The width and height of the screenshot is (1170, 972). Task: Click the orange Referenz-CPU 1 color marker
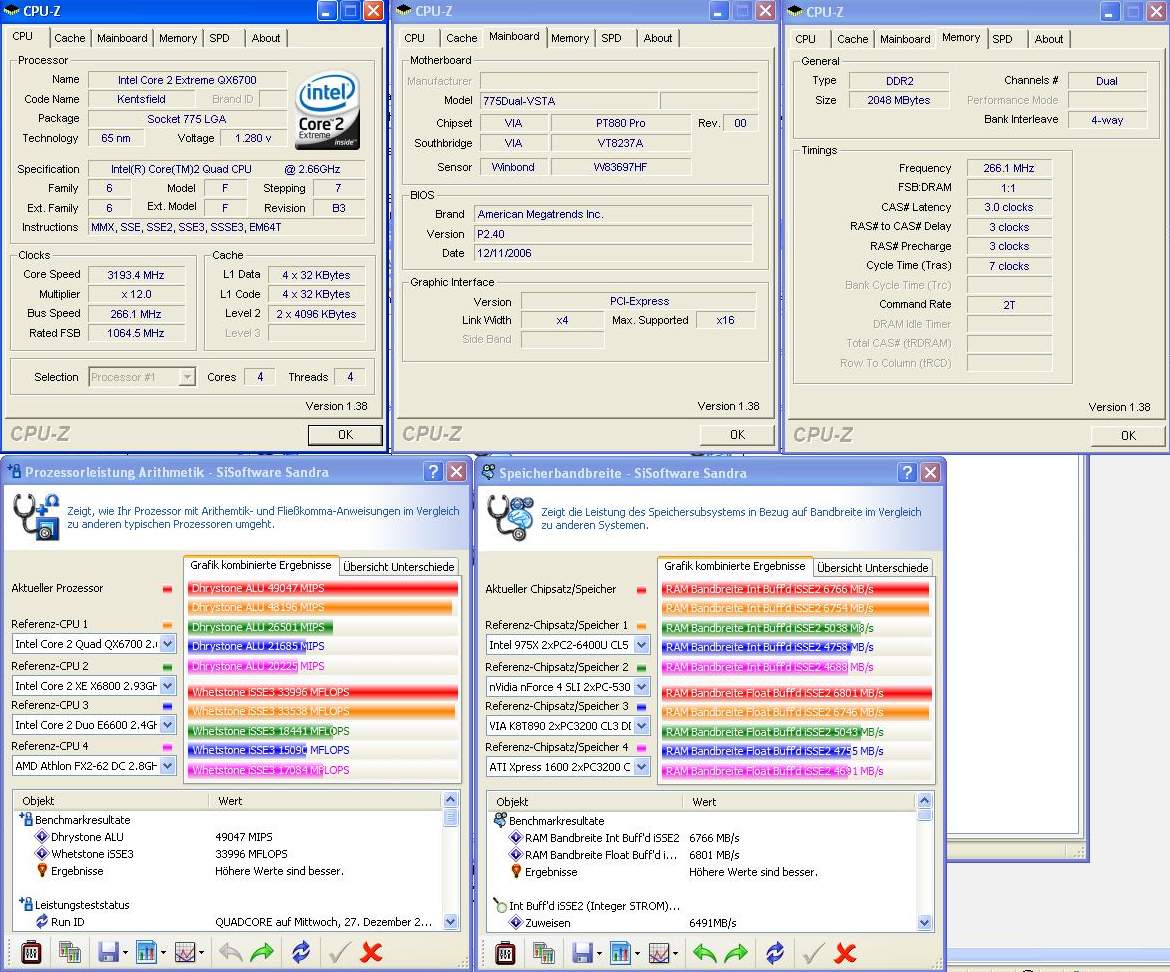(167, 624)
